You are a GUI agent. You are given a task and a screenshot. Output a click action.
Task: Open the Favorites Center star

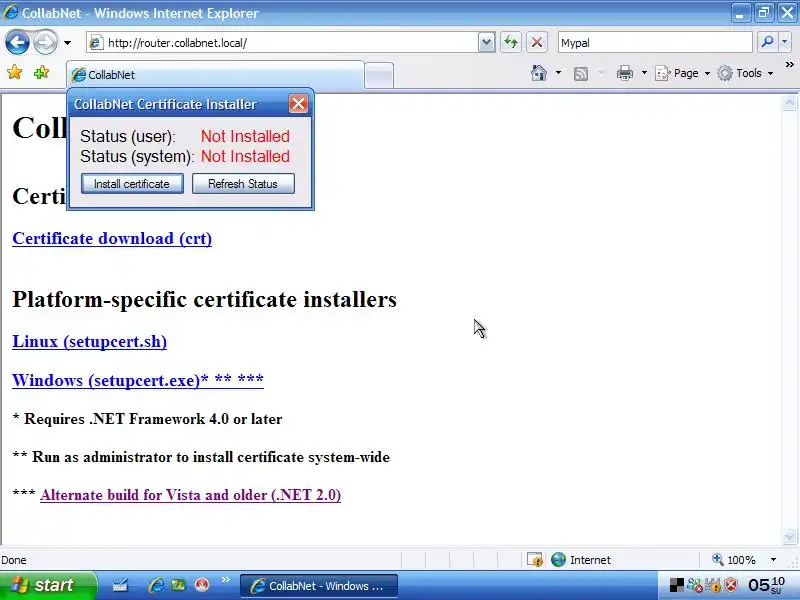(x=15, y=72)
